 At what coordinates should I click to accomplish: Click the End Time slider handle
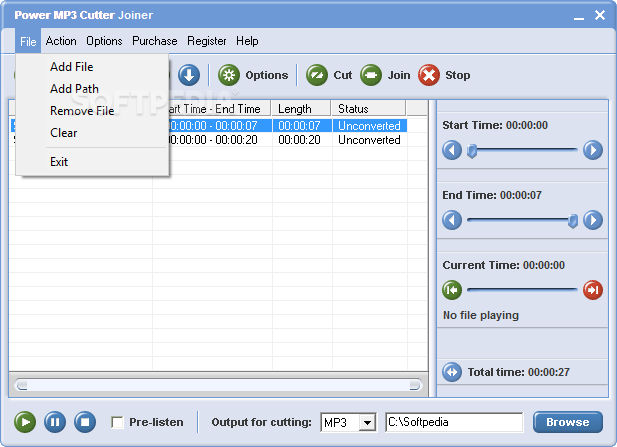point(573,221)
